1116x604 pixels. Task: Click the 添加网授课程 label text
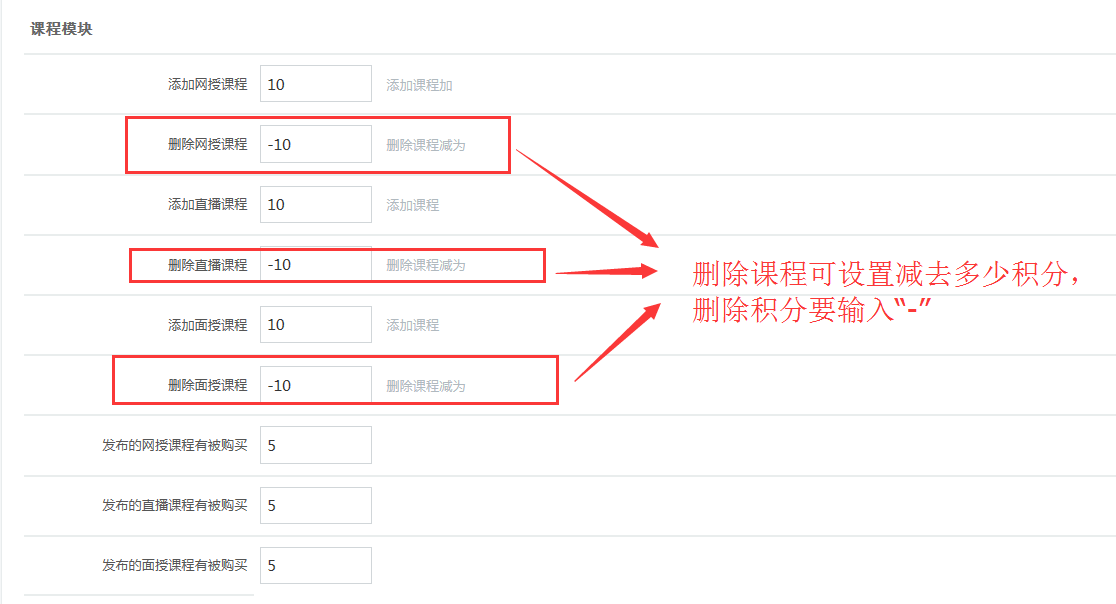209,84
